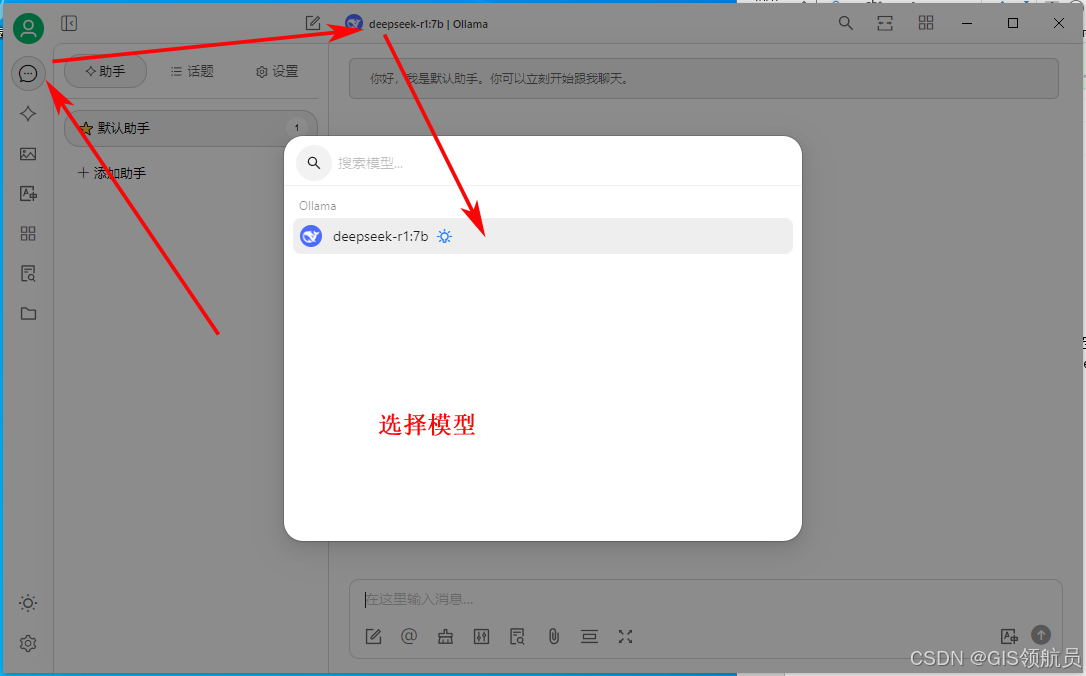Click translate icon beside send button

click(1009, 636)
